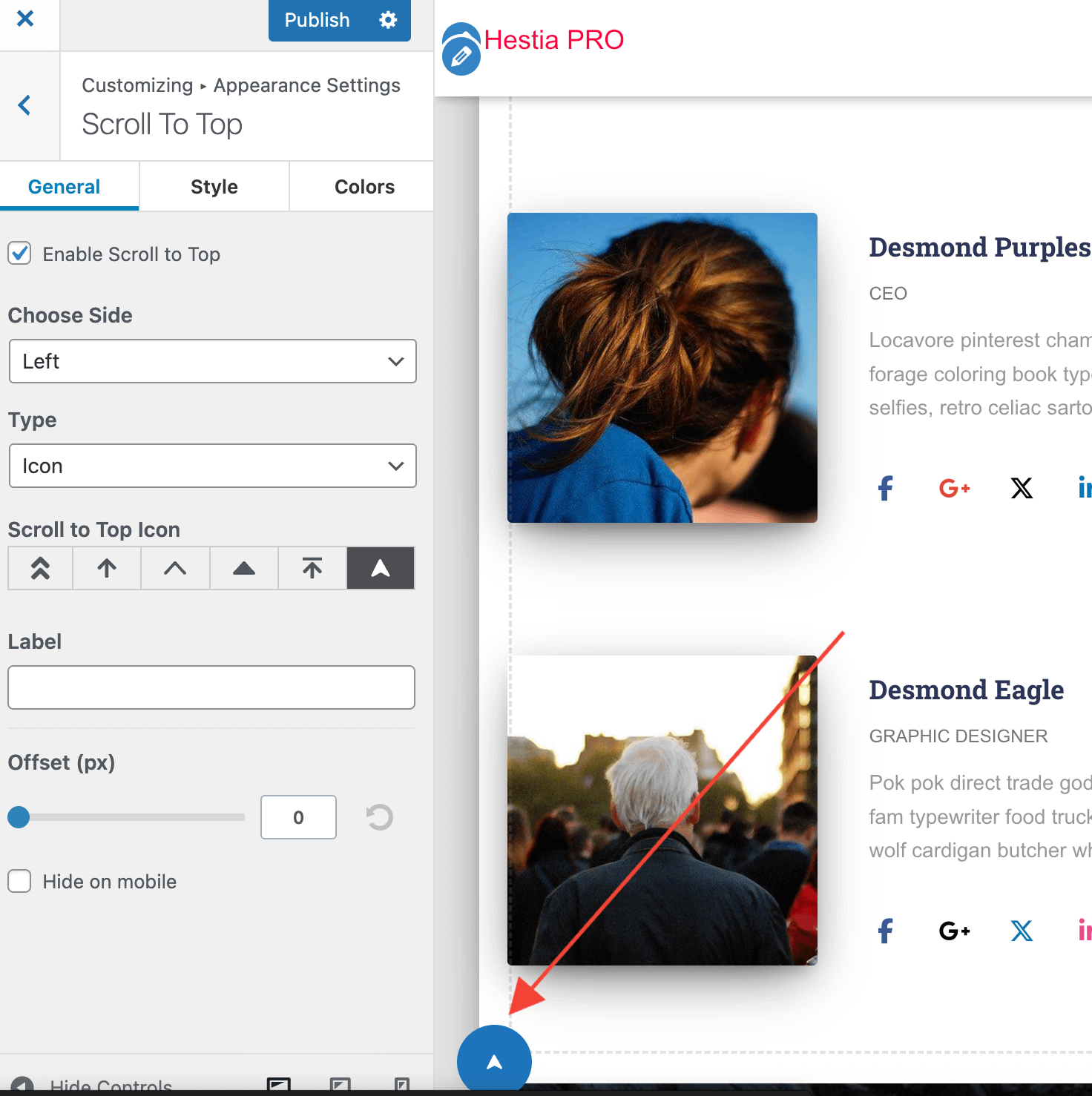Click the edit pencil shortcut by Hestia PRO
This screenshot has height=1096, width=1092.
click(x=461, y=56)
